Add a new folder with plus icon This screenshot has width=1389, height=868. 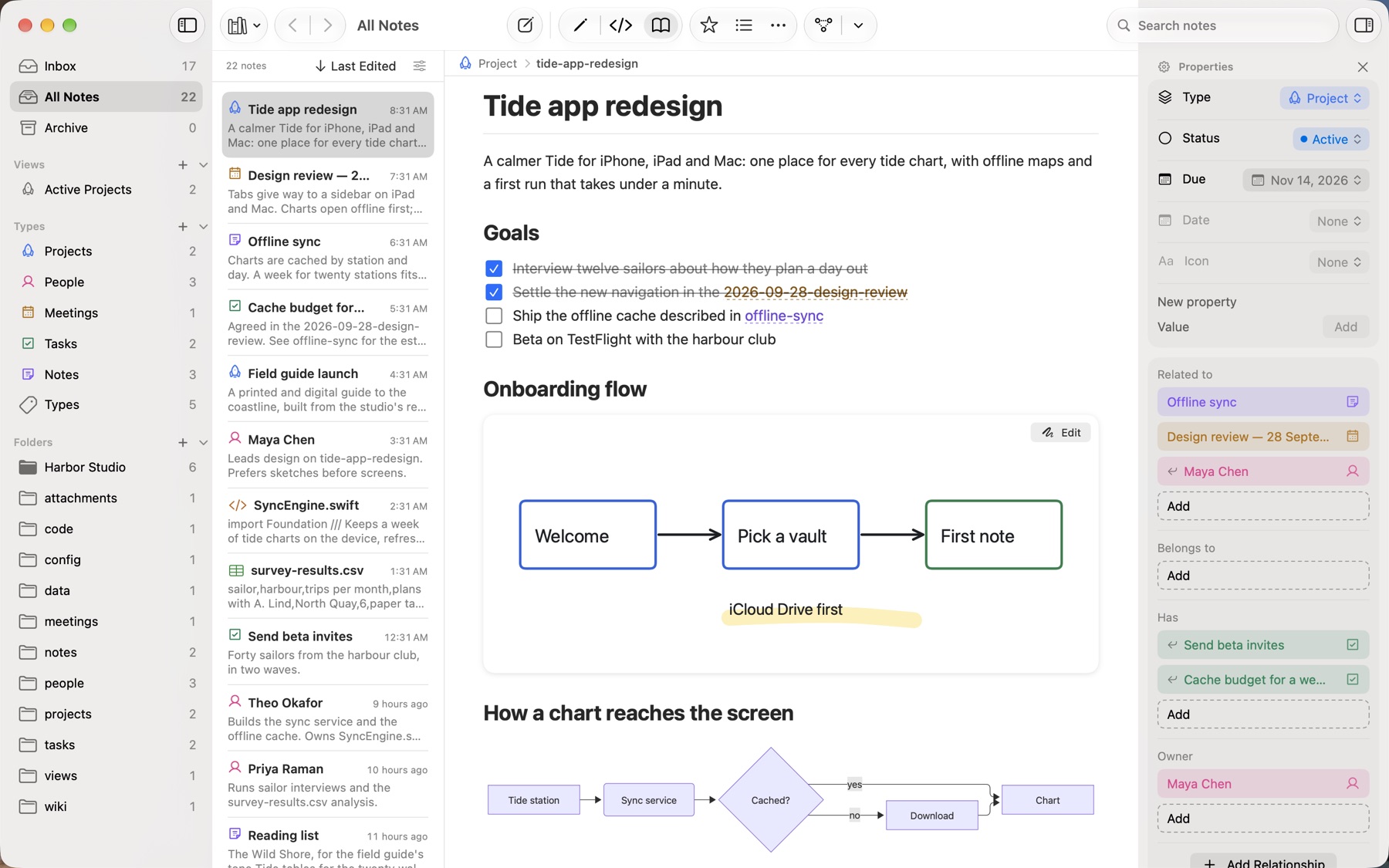(x=183, y=443)
